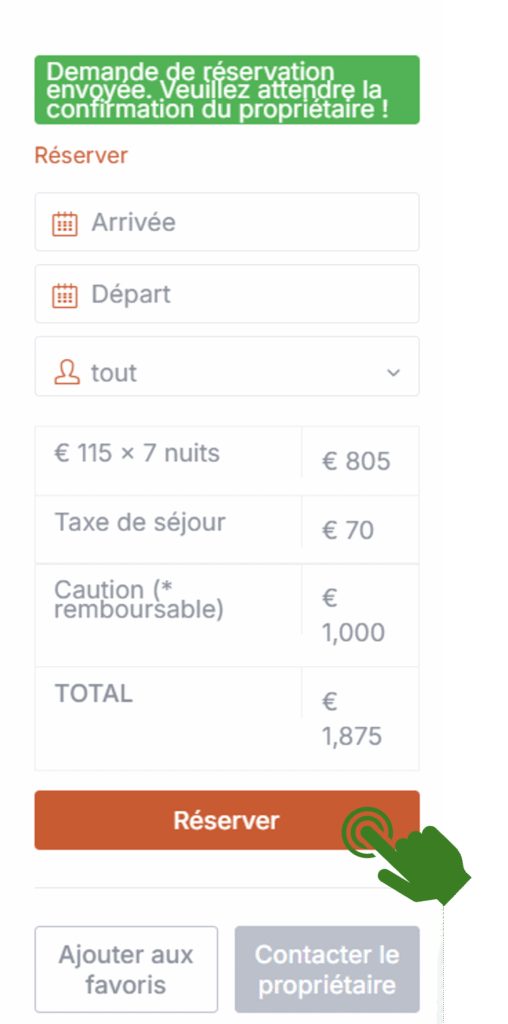Select the Taxe de séjour row label
This screenshot has height=1024, width=508.
[140, 522]
